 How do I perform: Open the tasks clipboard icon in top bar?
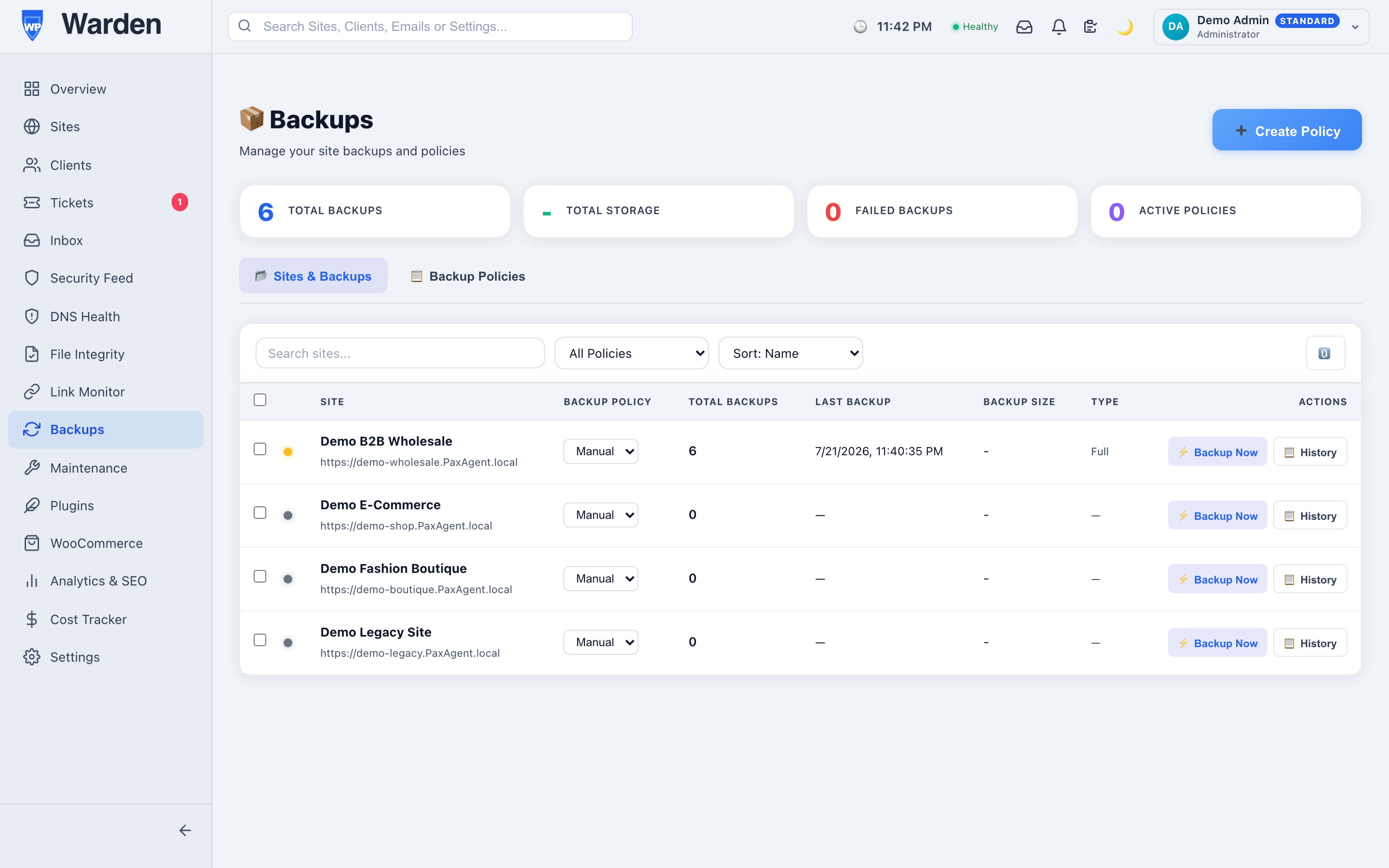[1090, 27]
